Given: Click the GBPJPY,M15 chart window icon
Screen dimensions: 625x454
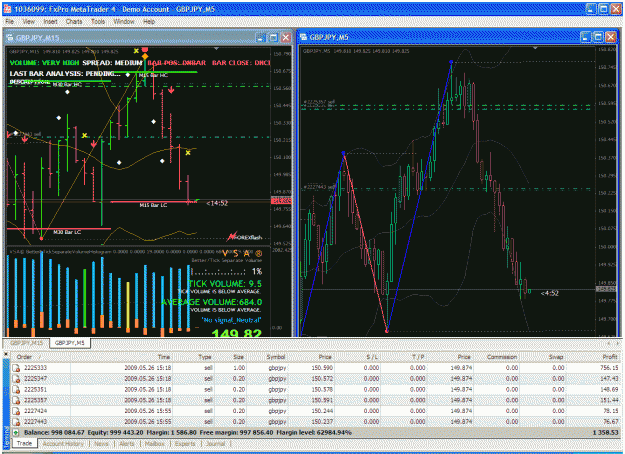Looking at the screenshot, I should [x=10, y=38].
